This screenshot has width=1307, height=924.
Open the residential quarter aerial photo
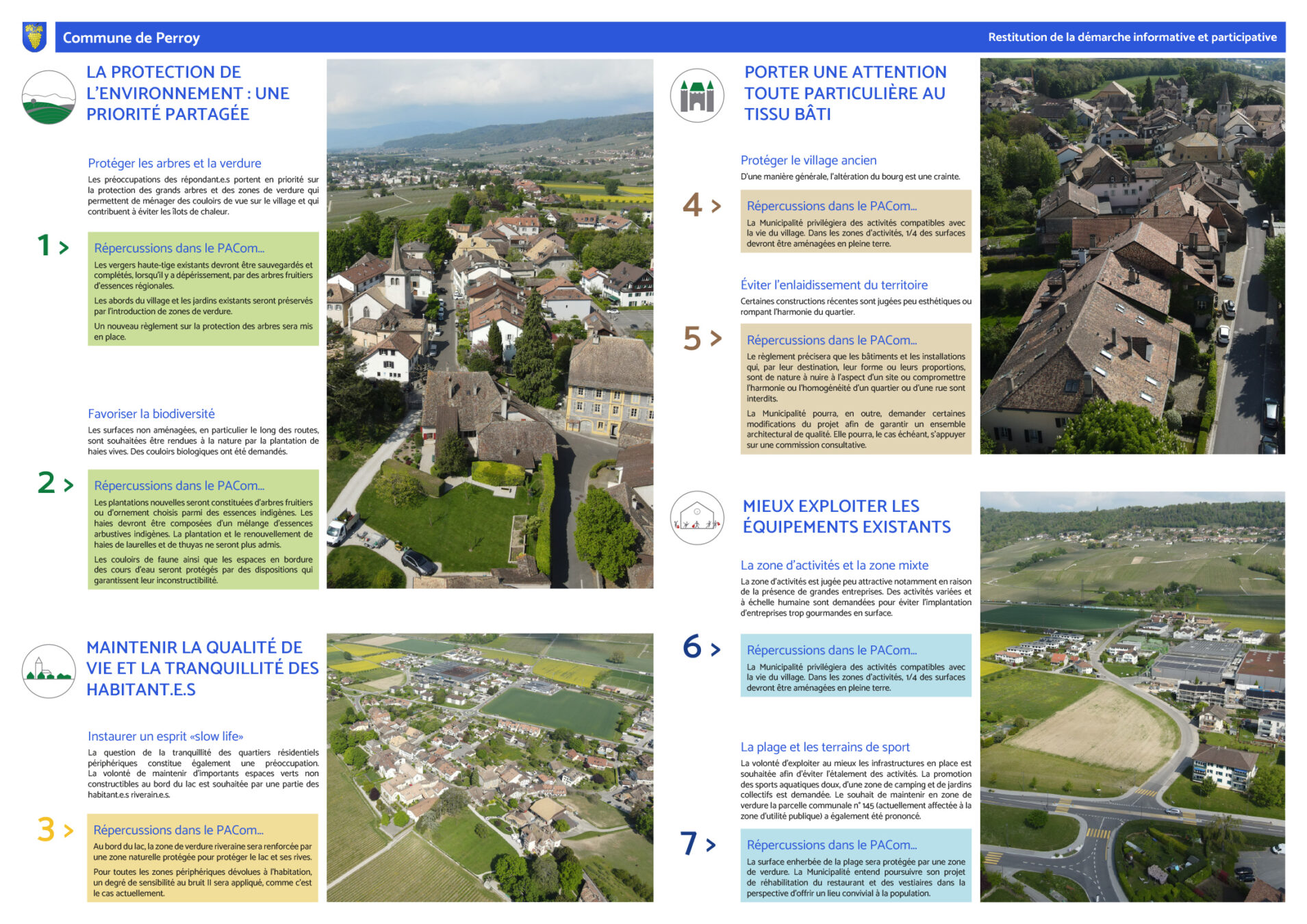490,767
